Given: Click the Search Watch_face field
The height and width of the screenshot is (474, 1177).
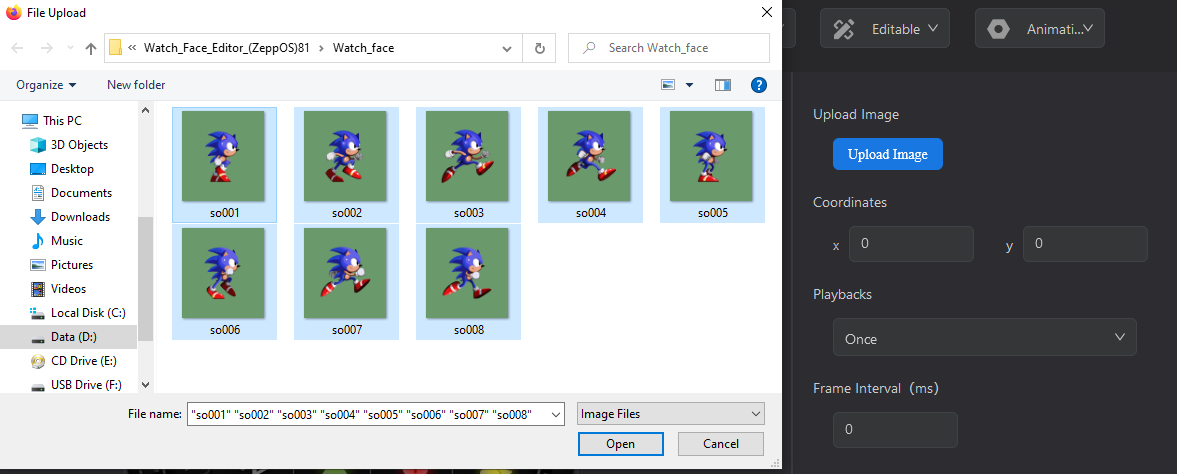Looking at the screenshot, I should point(669,48).
